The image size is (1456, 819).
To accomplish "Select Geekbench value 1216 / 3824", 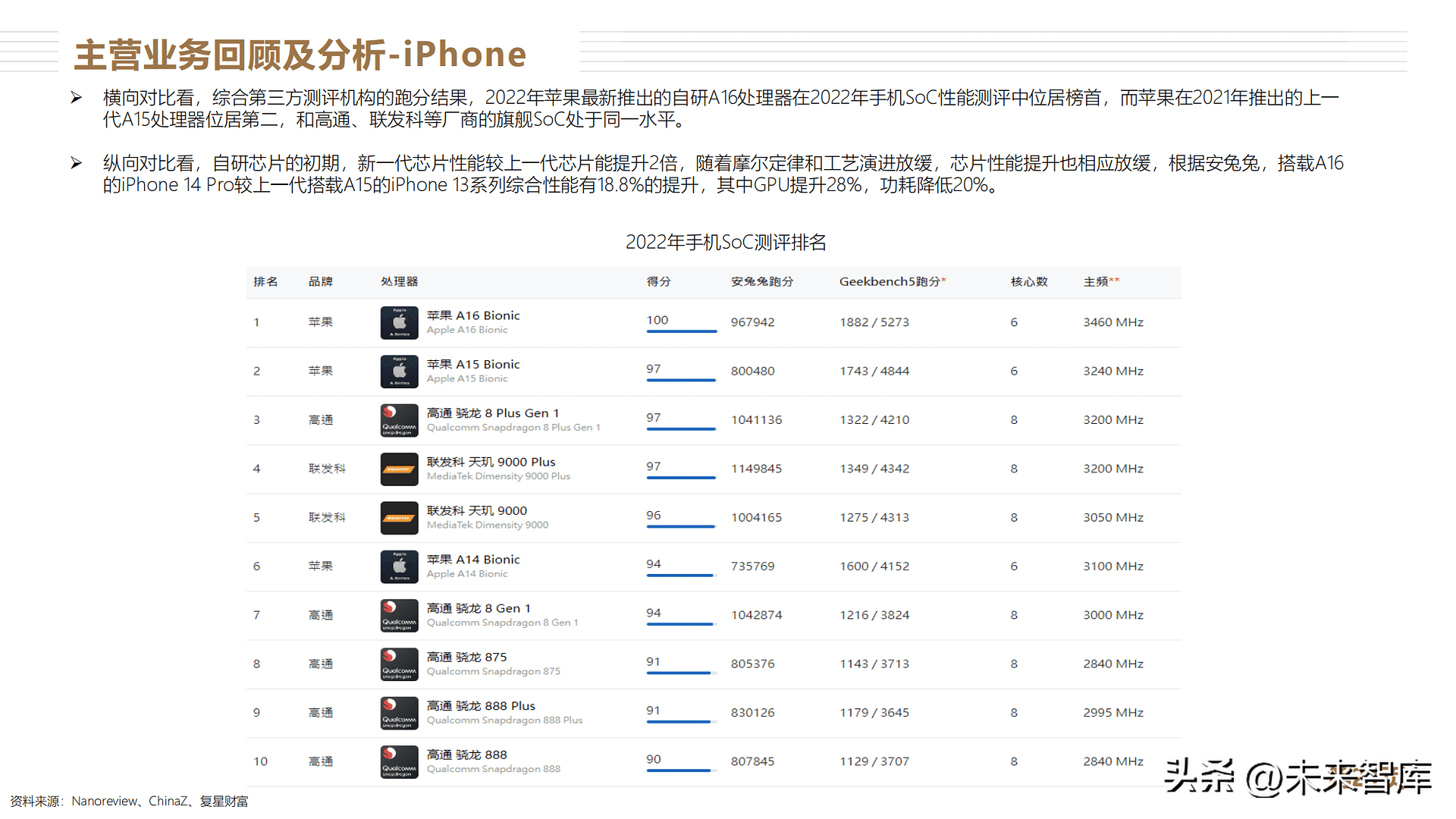I will 874,615.
